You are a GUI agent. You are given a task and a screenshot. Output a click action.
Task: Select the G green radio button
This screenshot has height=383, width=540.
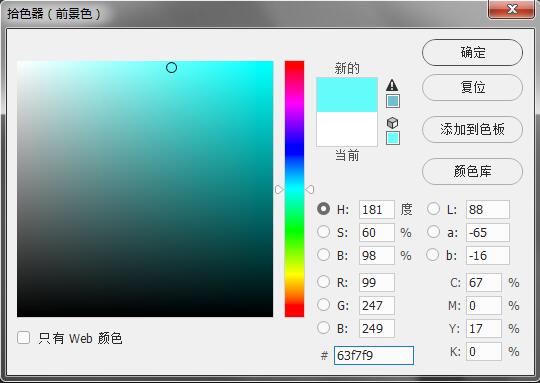coord(323,305)
